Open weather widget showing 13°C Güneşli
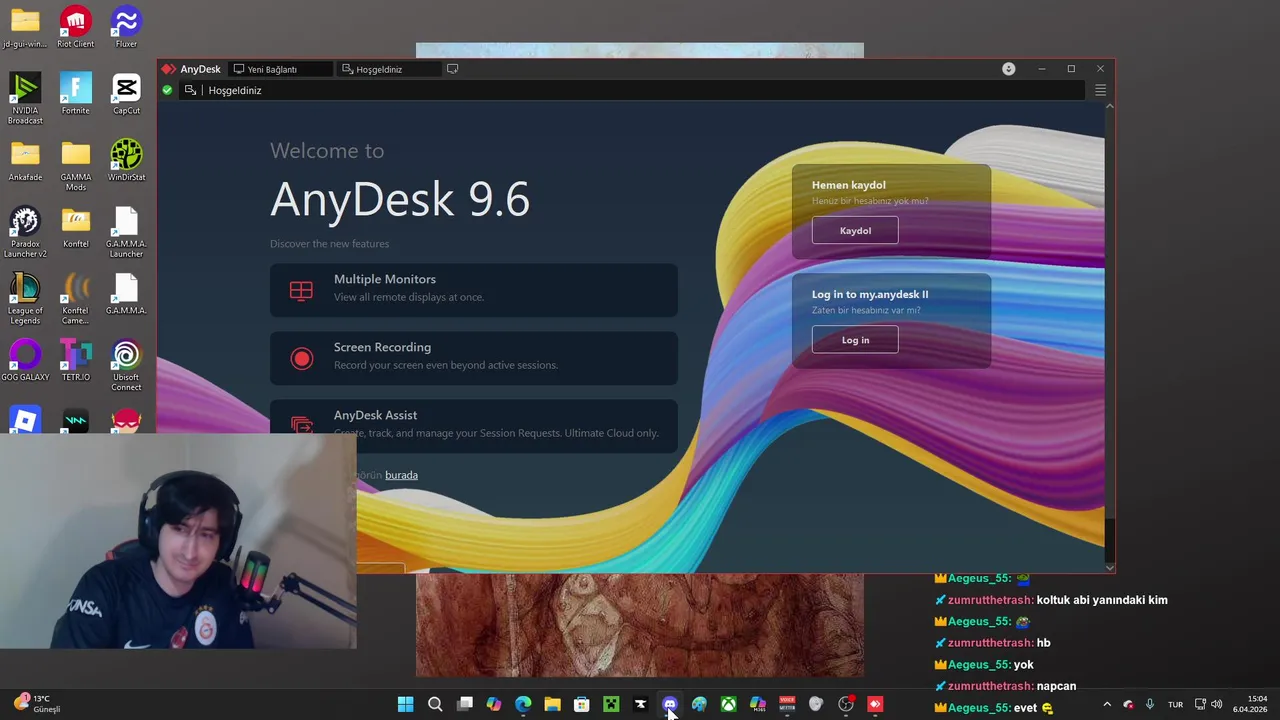Screen dimensions: 1280x720 point(38,704)
